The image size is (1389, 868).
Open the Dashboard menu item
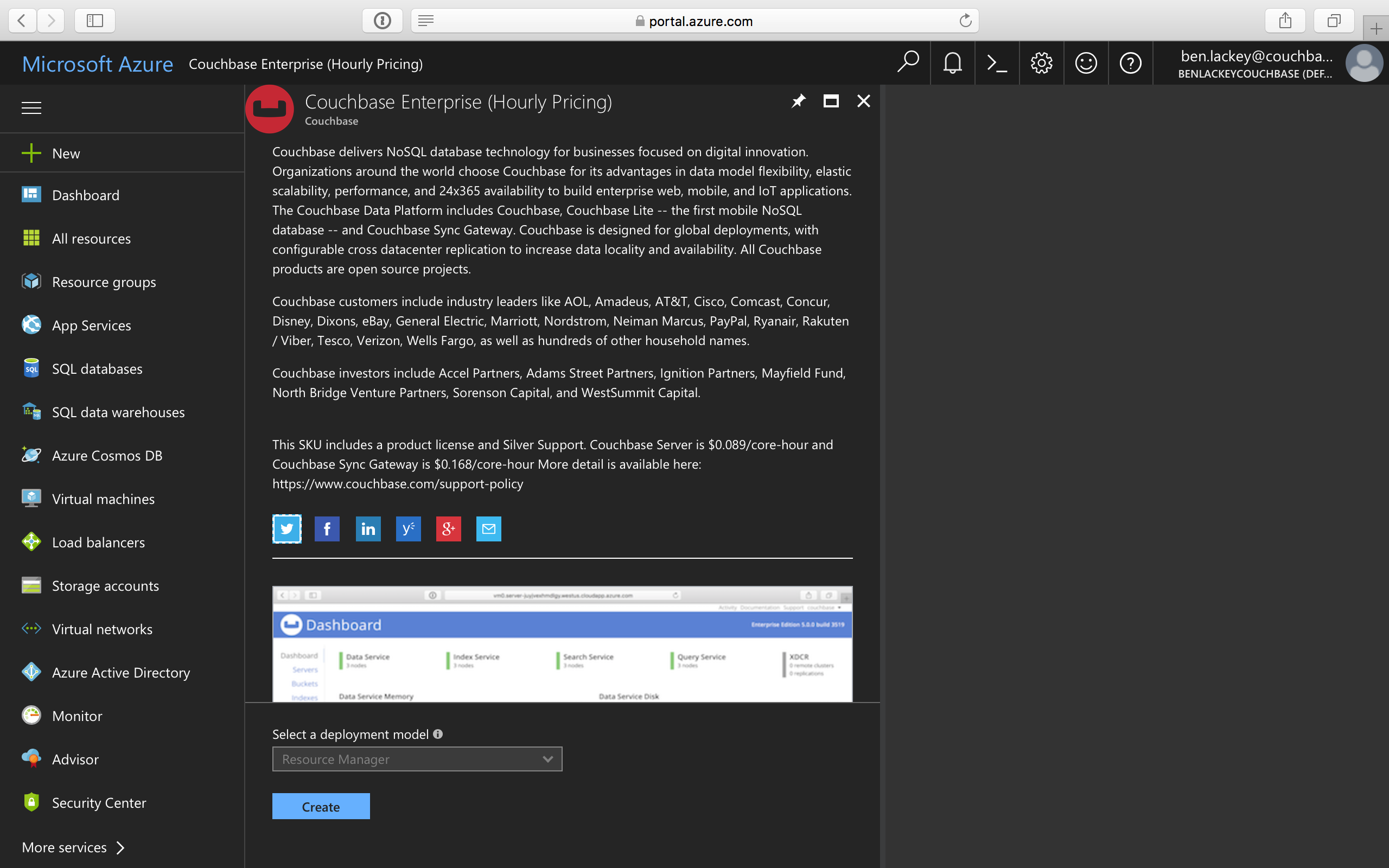pos(85,194)
